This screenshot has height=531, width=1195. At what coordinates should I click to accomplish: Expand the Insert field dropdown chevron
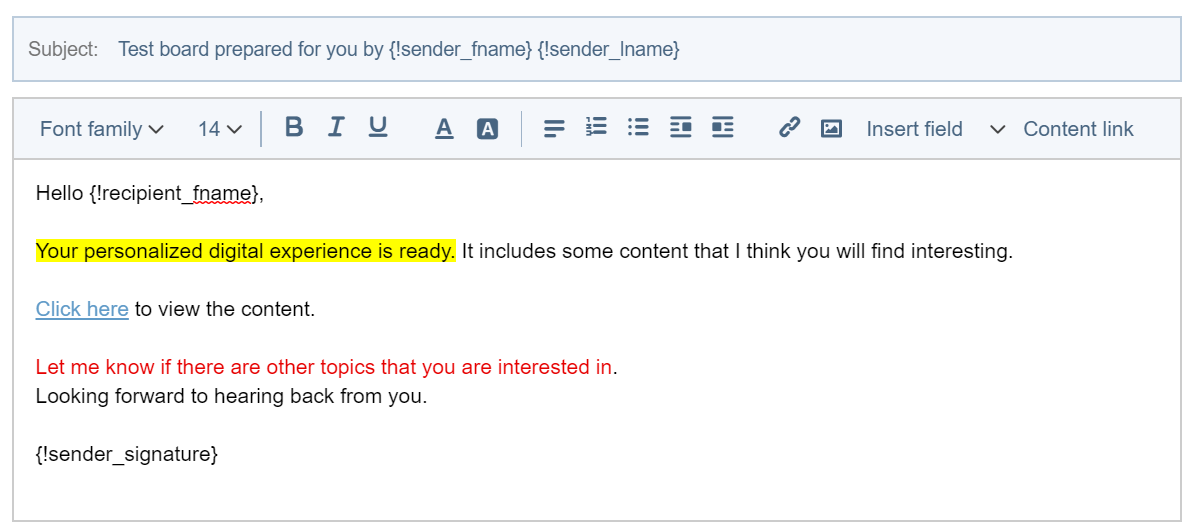(x=997, y=129)
